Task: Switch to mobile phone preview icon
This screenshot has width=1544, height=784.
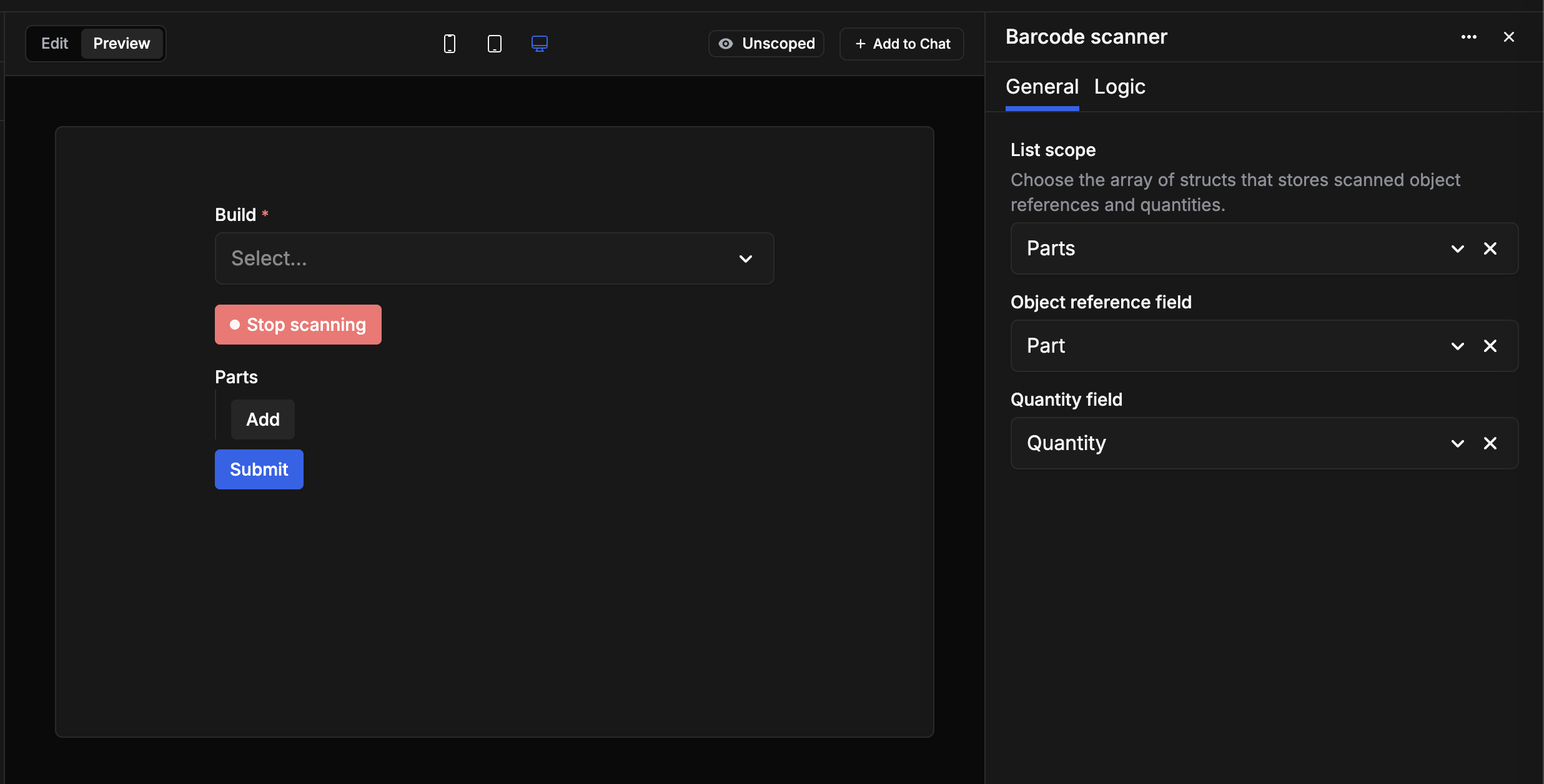Action: click(x=449, y=44)
